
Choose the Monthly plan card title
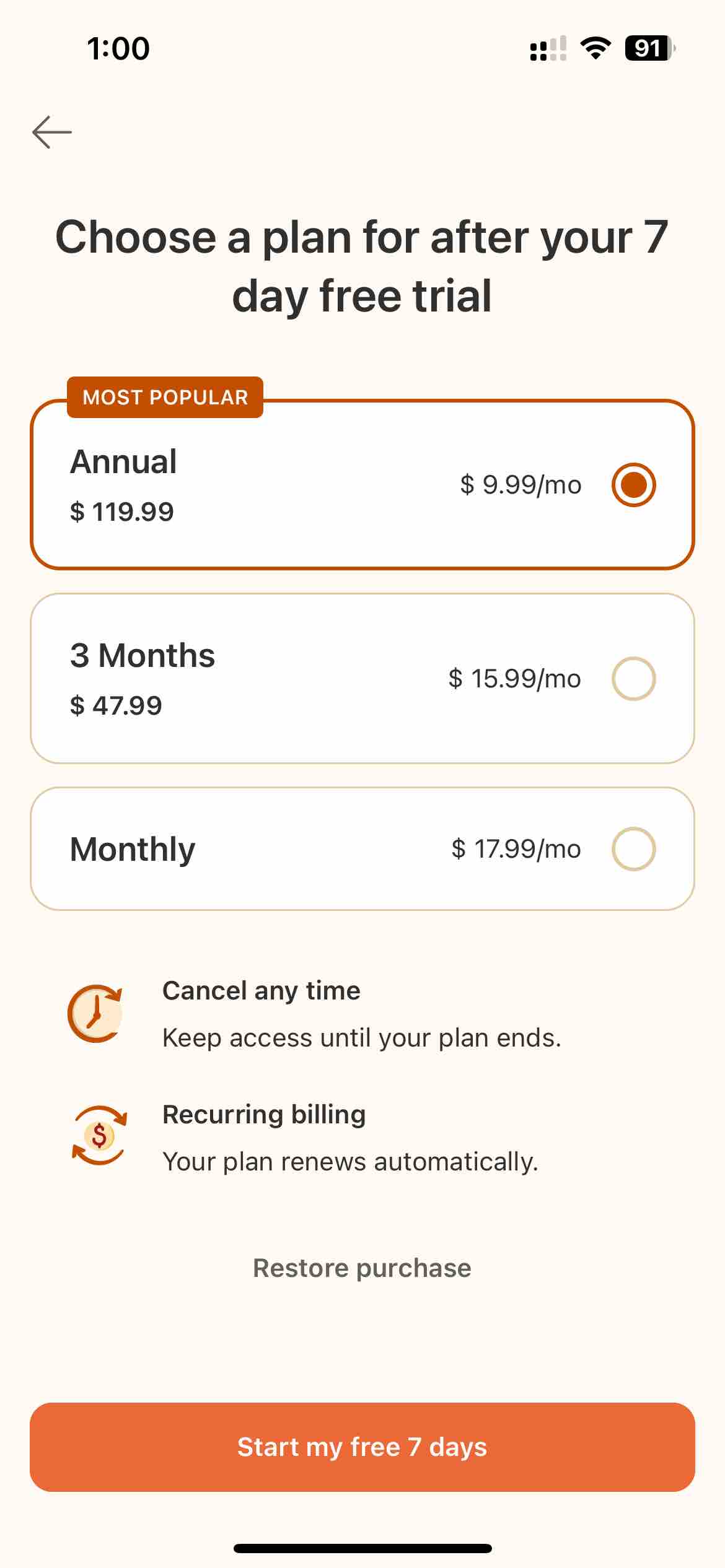click(x=133, y=849)
